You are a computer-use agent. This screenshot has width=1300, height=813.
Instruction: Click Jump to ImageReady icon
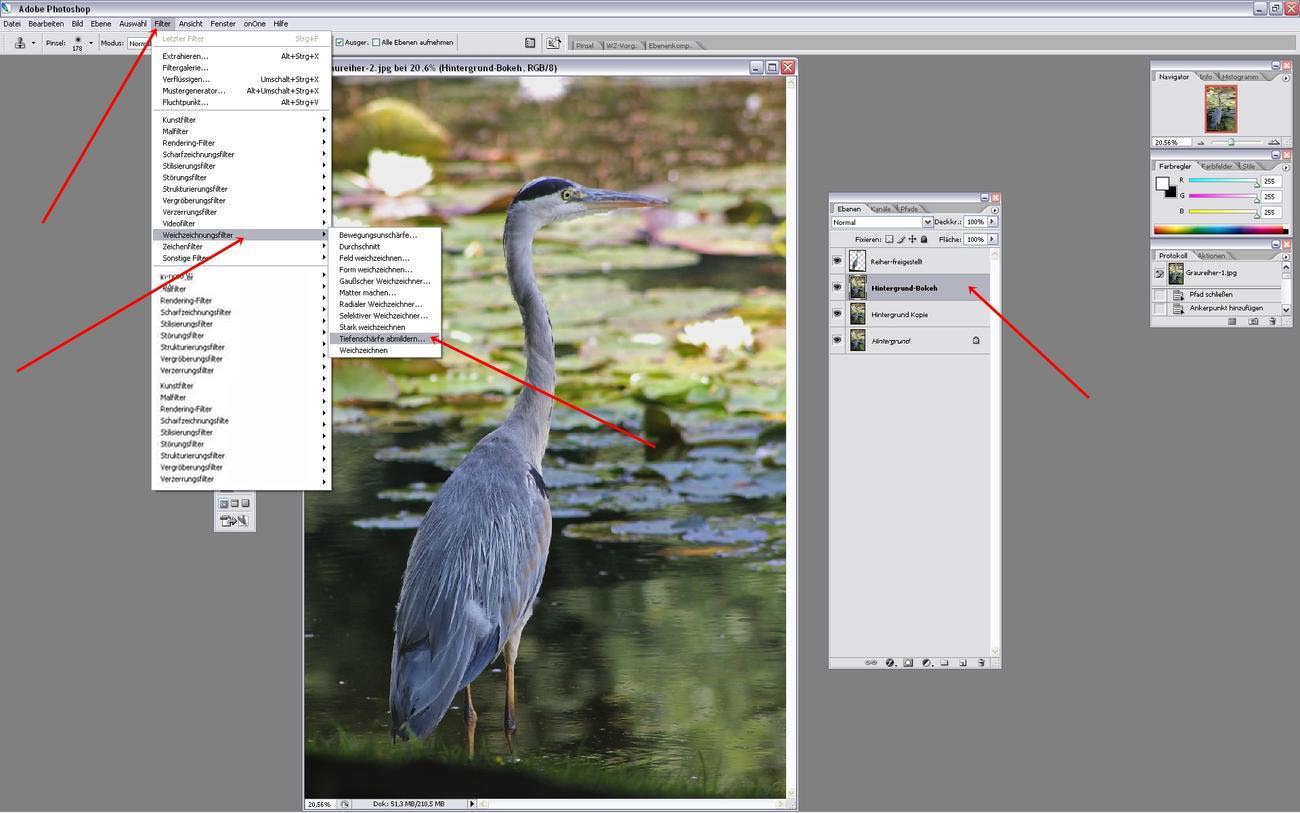(232, 520)
